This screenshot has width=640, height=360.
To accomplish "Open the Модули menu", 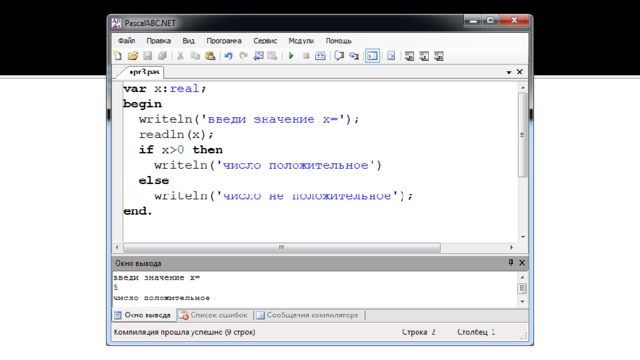I will pyautogui.click(x=301, y=41).
